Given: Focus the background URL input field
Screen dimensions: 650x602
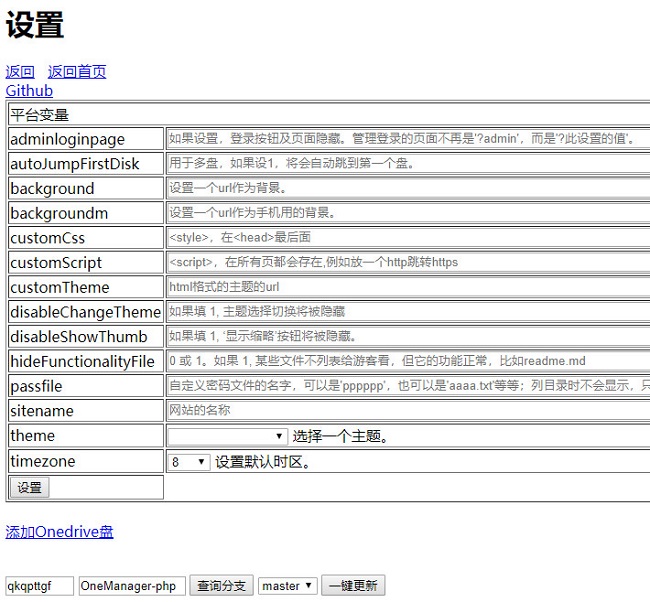Looking at the screenshot, I should coord(408,188).
